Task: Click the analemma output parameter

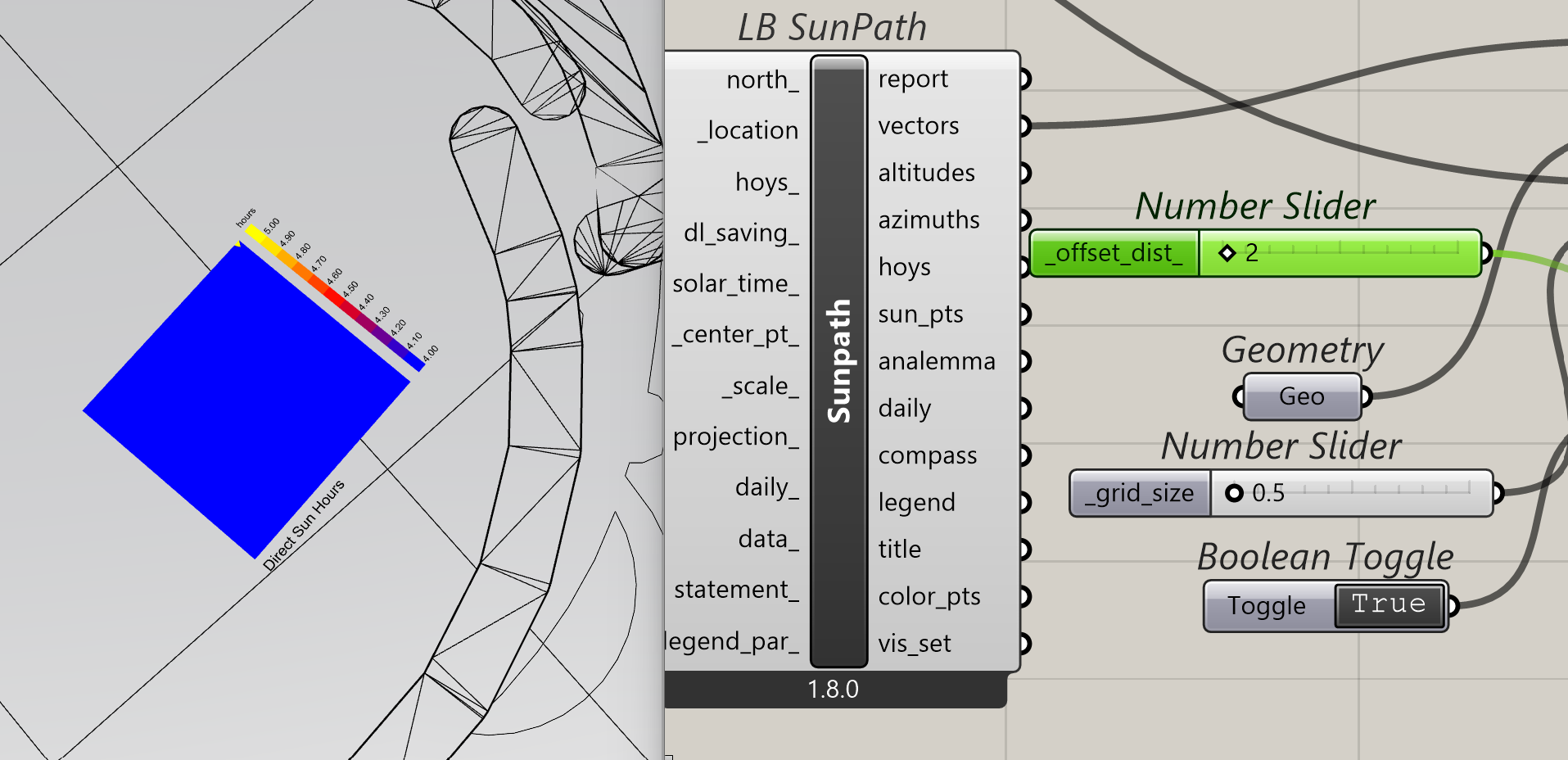Action: point(937,362)
